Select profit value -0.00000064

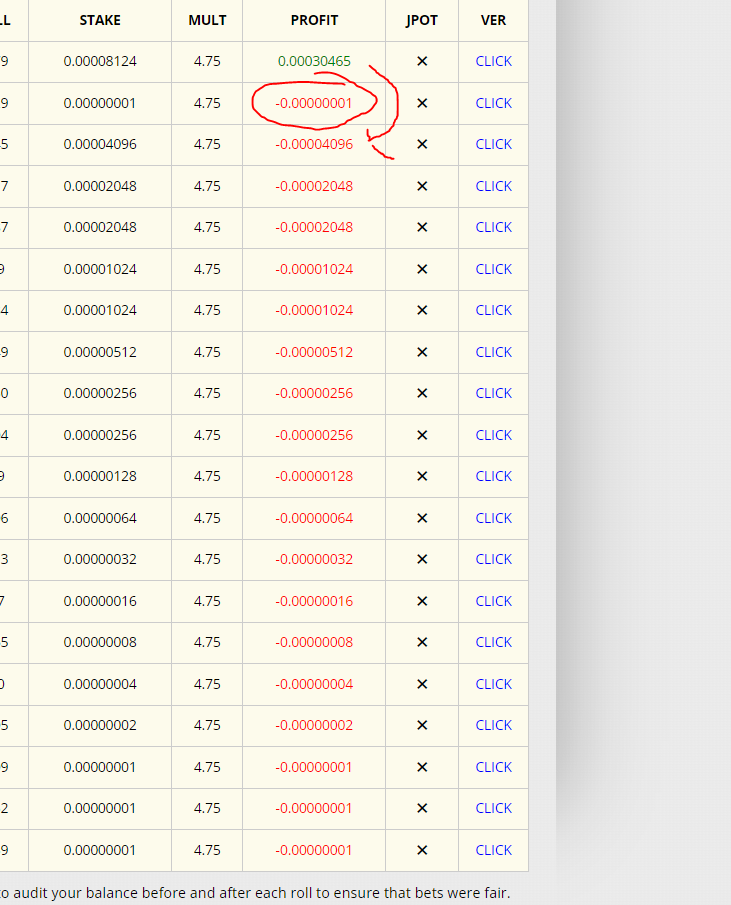pyautogui.click(x=314, y=518)
